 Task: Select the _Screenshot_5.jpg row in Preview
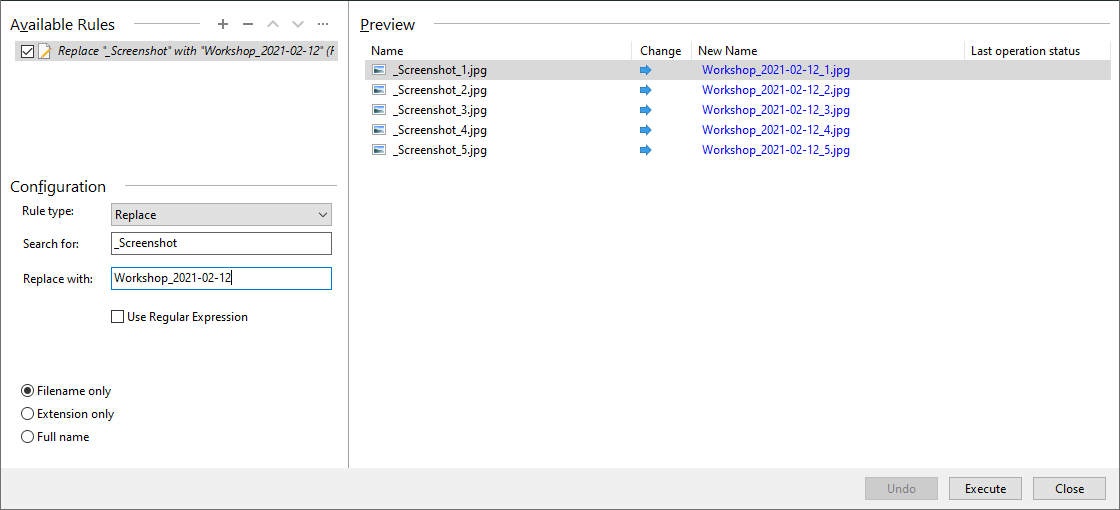coord(440,150)
